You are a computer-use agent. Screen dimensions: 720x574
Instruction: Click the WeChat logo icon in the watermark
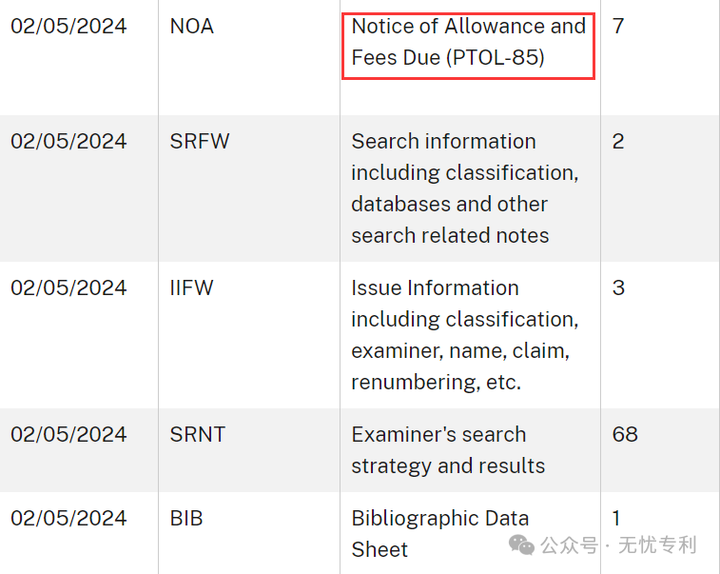(x=522, y=545)
